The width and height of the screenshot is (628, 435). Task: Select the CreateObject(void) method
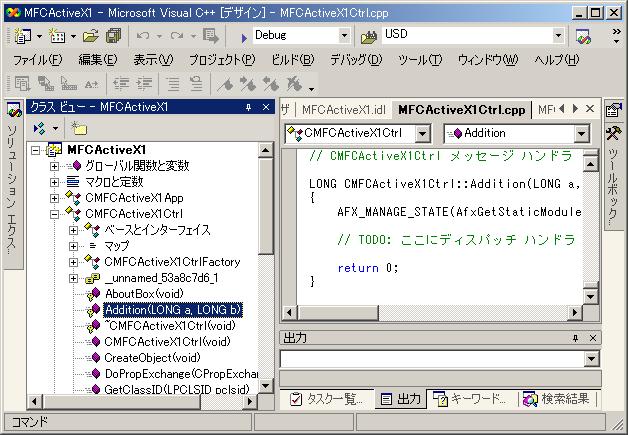[x=152, y=358]
